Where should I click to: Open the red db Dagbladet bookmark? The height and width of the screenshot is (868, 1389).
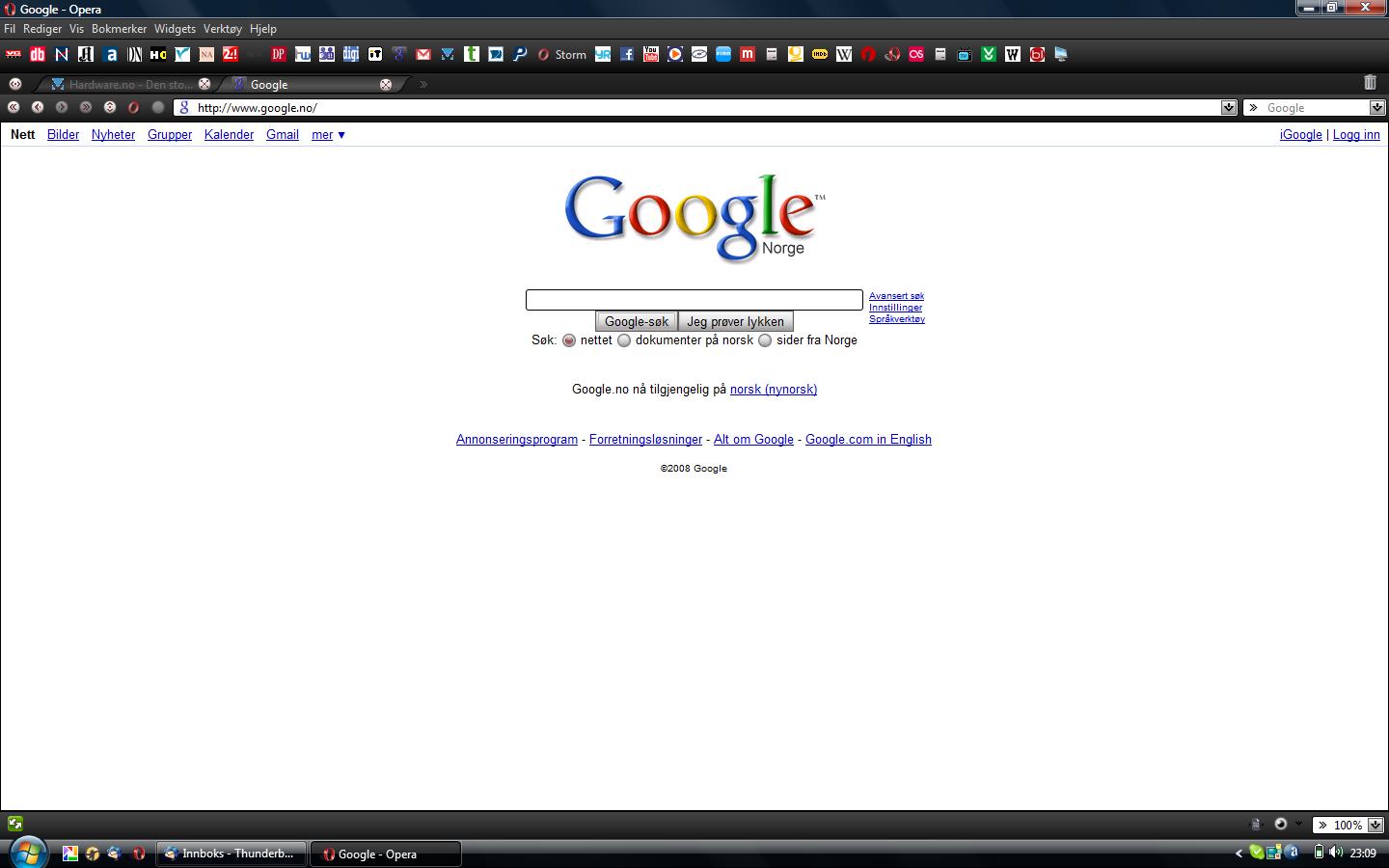click(38, 55)
